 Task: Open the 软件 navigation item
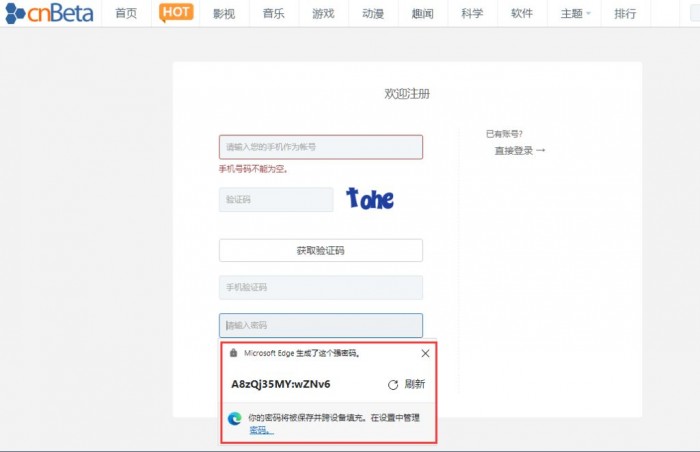[x=521, y=13]
